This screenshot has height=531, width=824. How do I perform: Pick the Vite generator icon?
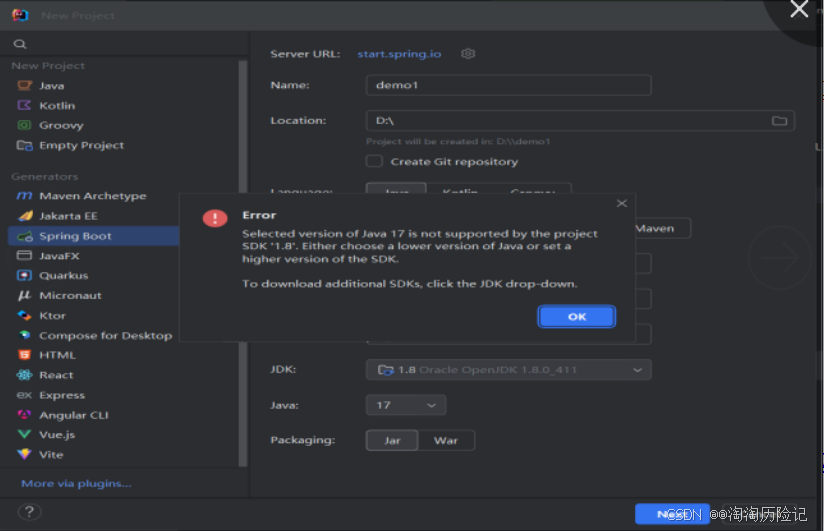24,454
